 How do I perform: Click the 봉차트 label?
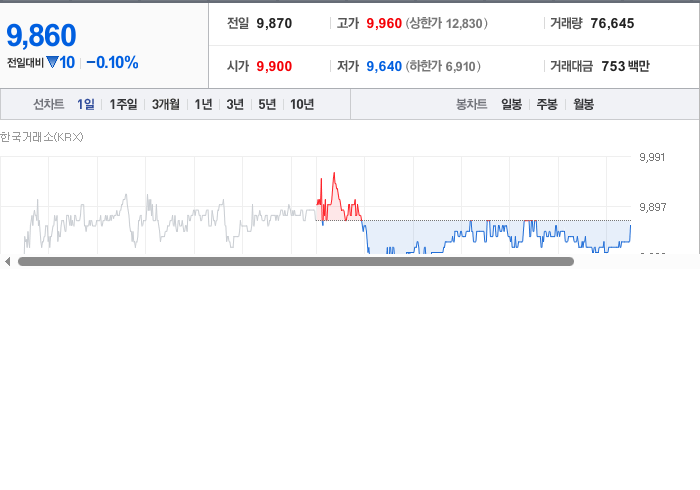coord(471,104)
